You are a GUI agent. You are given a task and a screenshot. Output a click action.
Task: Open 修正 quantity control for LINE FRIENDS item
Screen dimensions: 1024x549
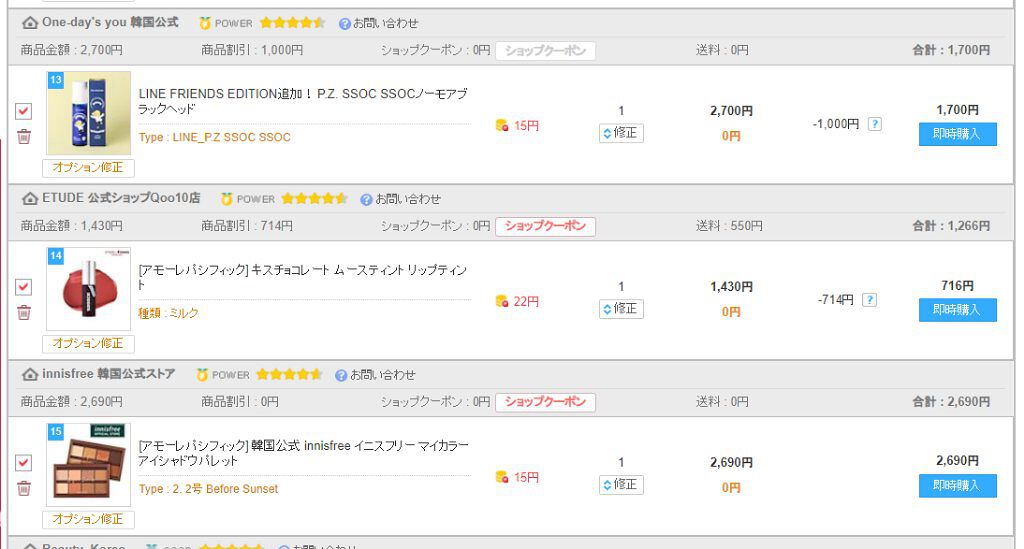[621, 133]
